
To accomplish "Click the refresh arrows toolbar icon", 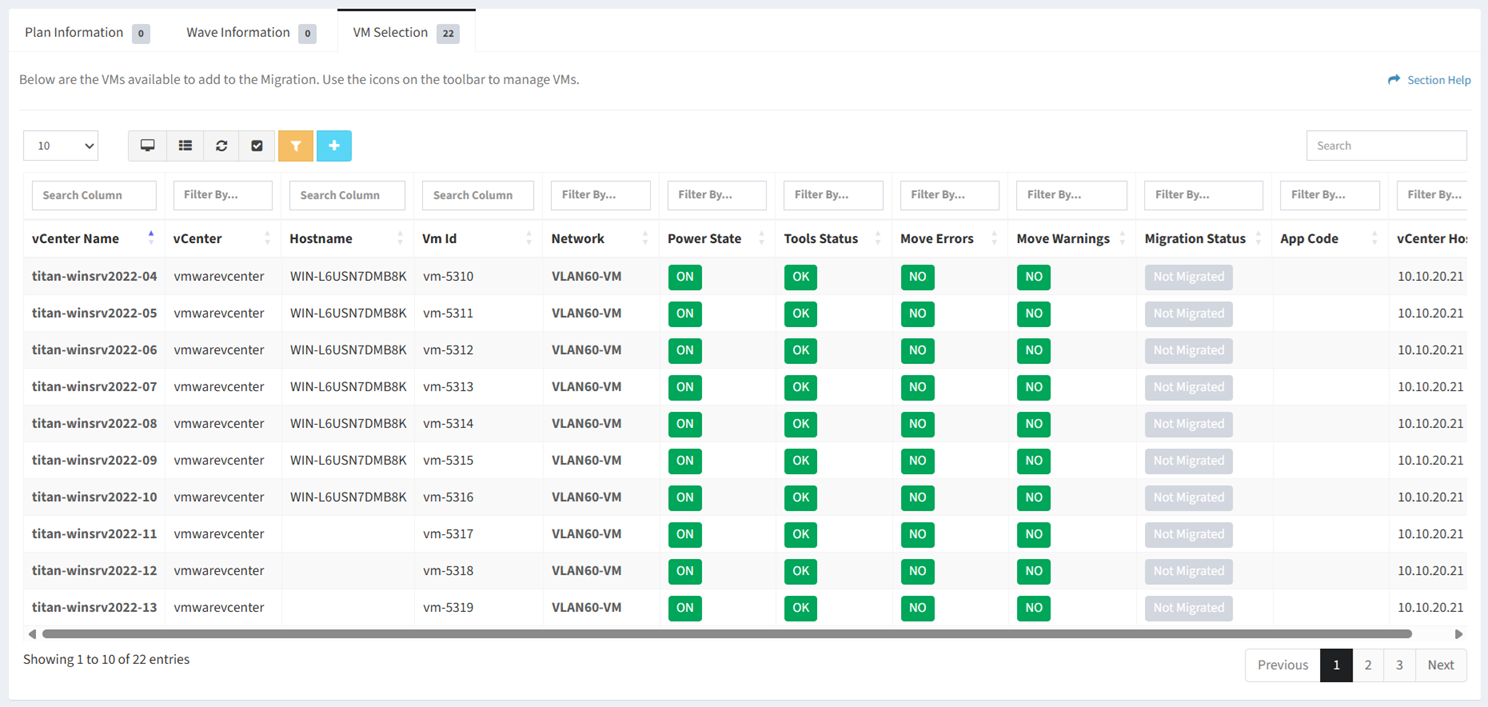I will (221, 146).
